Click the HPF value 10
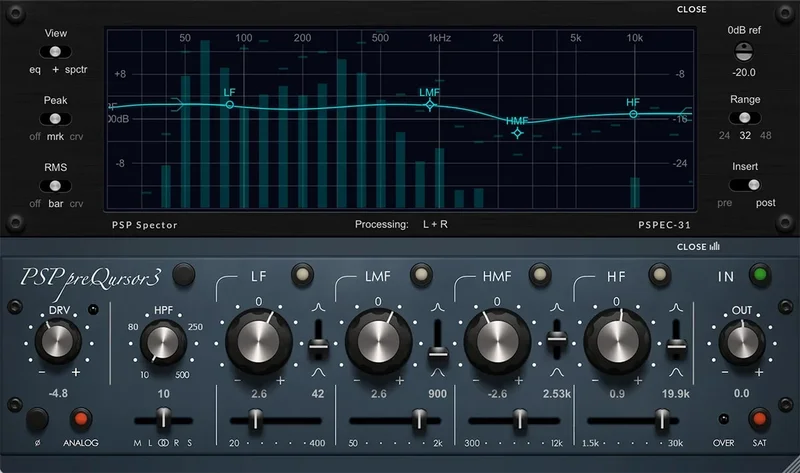Screen dimensions: 800x473 tap(163, 393)
